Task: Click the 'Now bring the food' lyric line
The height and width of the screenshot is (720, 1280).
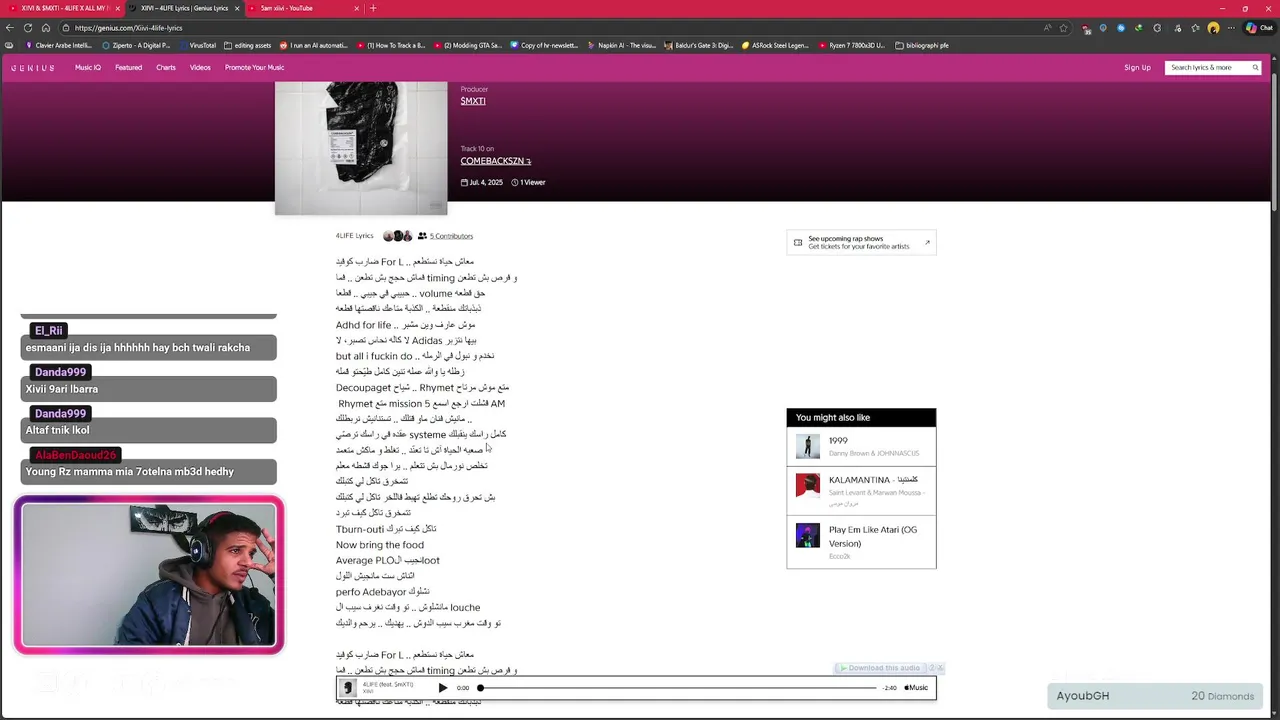Action: click(380, 545)
